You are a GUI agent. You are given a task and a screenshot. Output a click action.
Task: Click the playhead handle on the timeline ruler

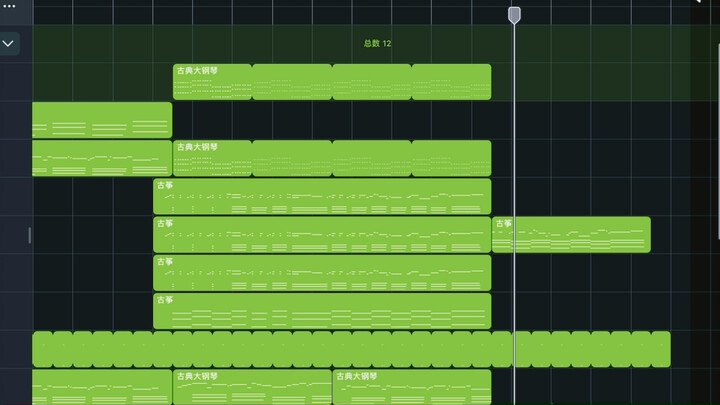[x=514, y=14]
